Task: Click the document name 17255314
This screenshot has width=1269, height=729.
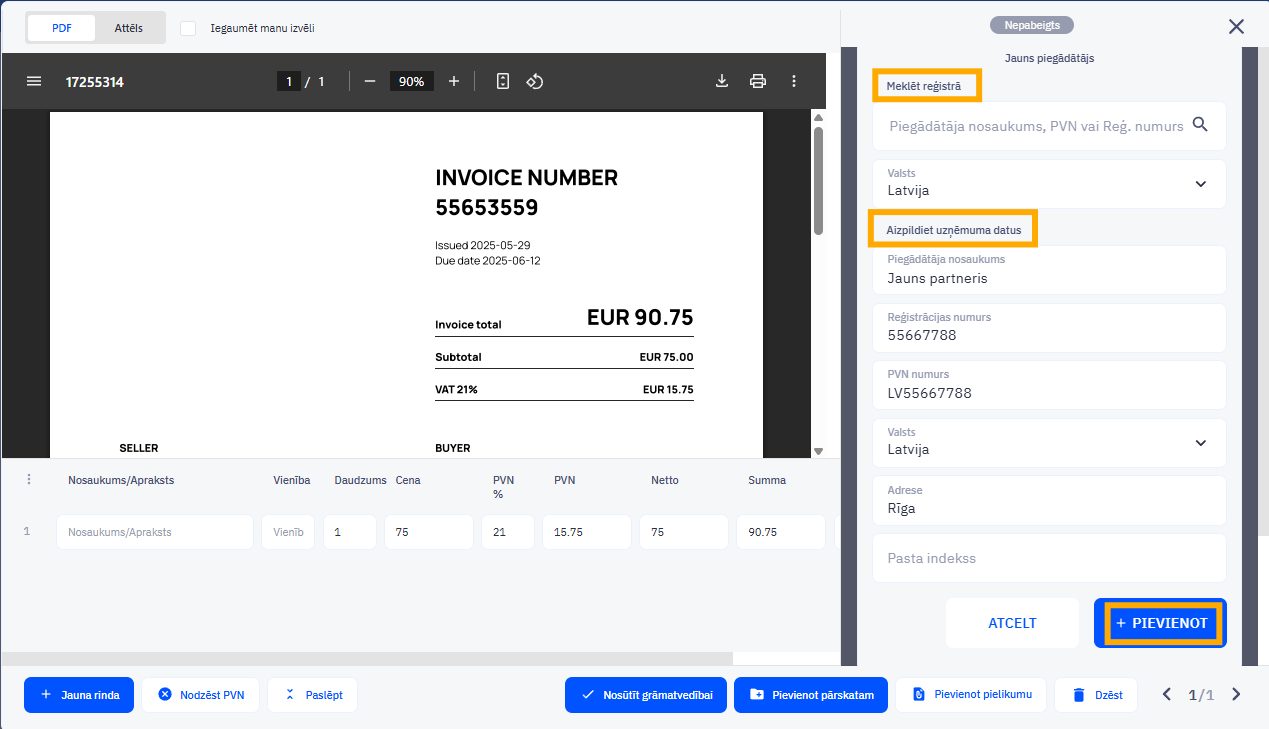Action: coord(95,82)
